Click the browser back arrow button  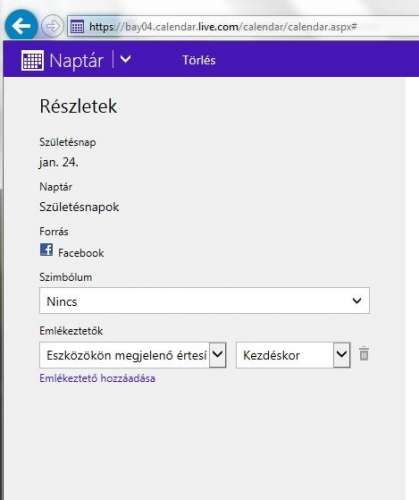click(x=21, y=26)
